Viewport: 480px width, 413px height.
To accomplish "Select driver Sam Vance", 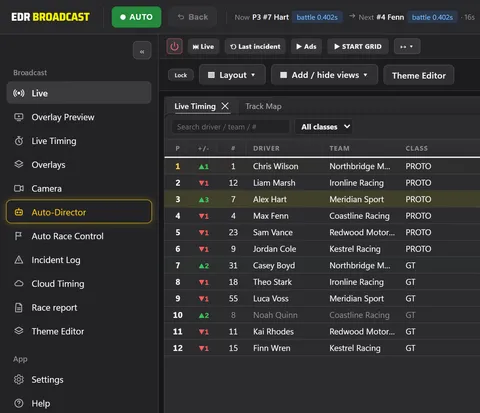I will (x=322, y=232).
